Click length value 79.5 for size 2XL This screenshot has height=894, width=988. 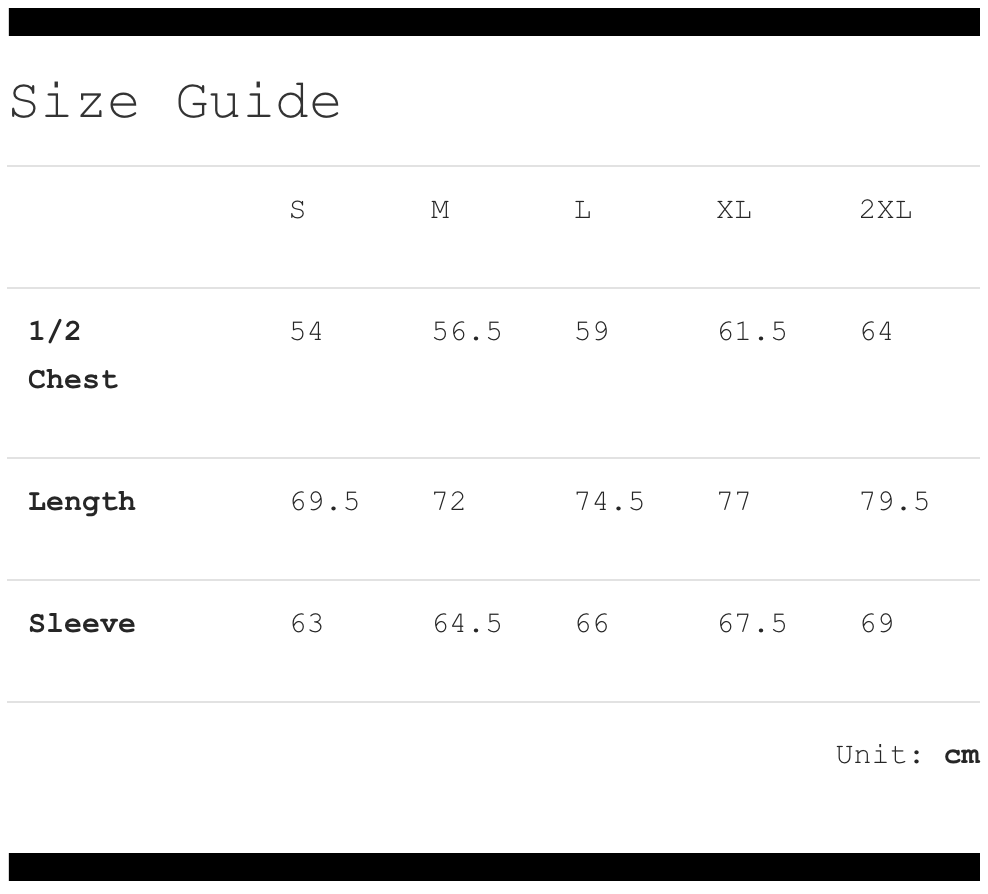895,501
